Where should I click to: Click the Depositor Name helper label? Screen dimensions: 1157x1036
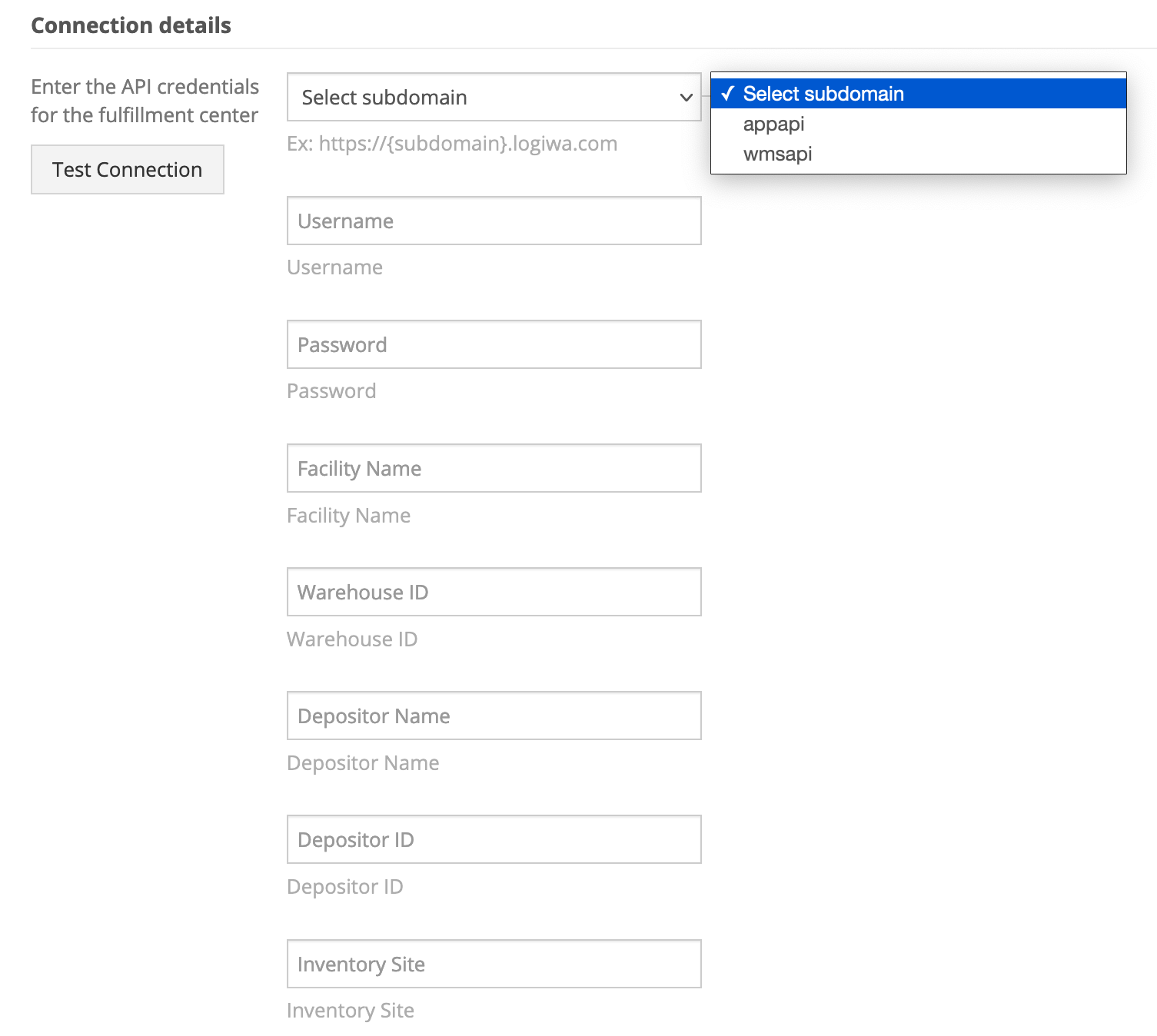click(x=363, y=763)
